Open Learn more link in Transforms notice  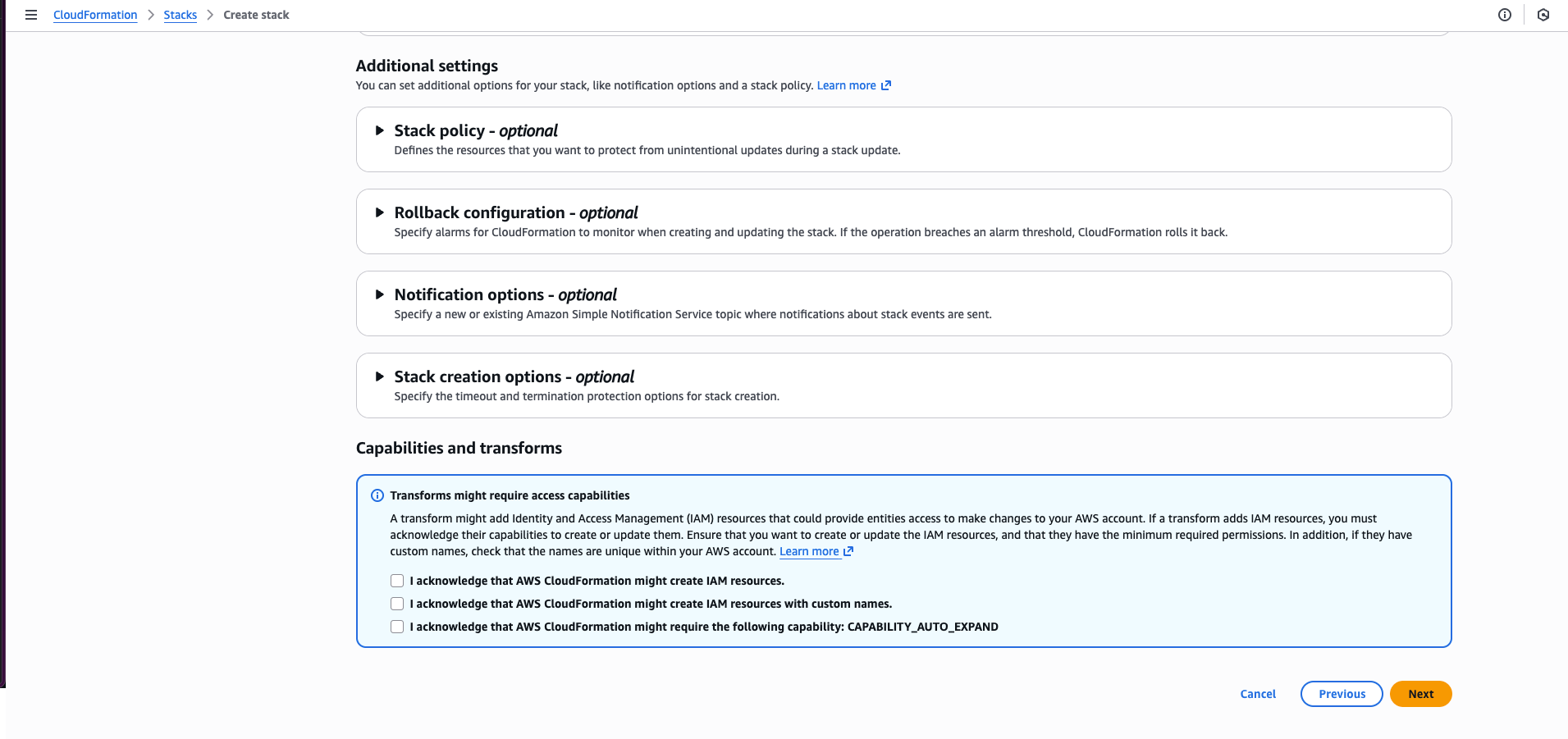tap(809, 551)
